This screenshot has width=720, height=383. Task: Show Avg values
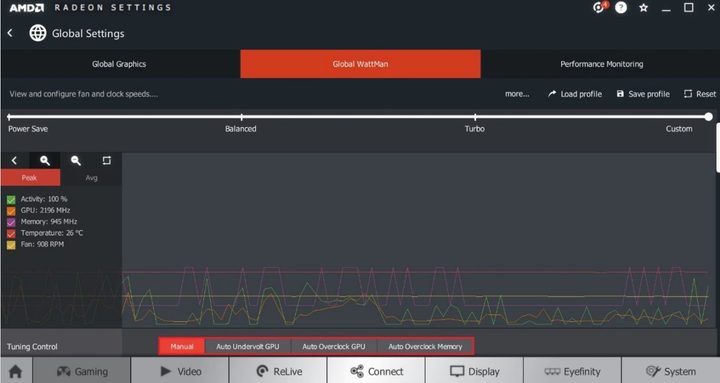tap(91, 178)
